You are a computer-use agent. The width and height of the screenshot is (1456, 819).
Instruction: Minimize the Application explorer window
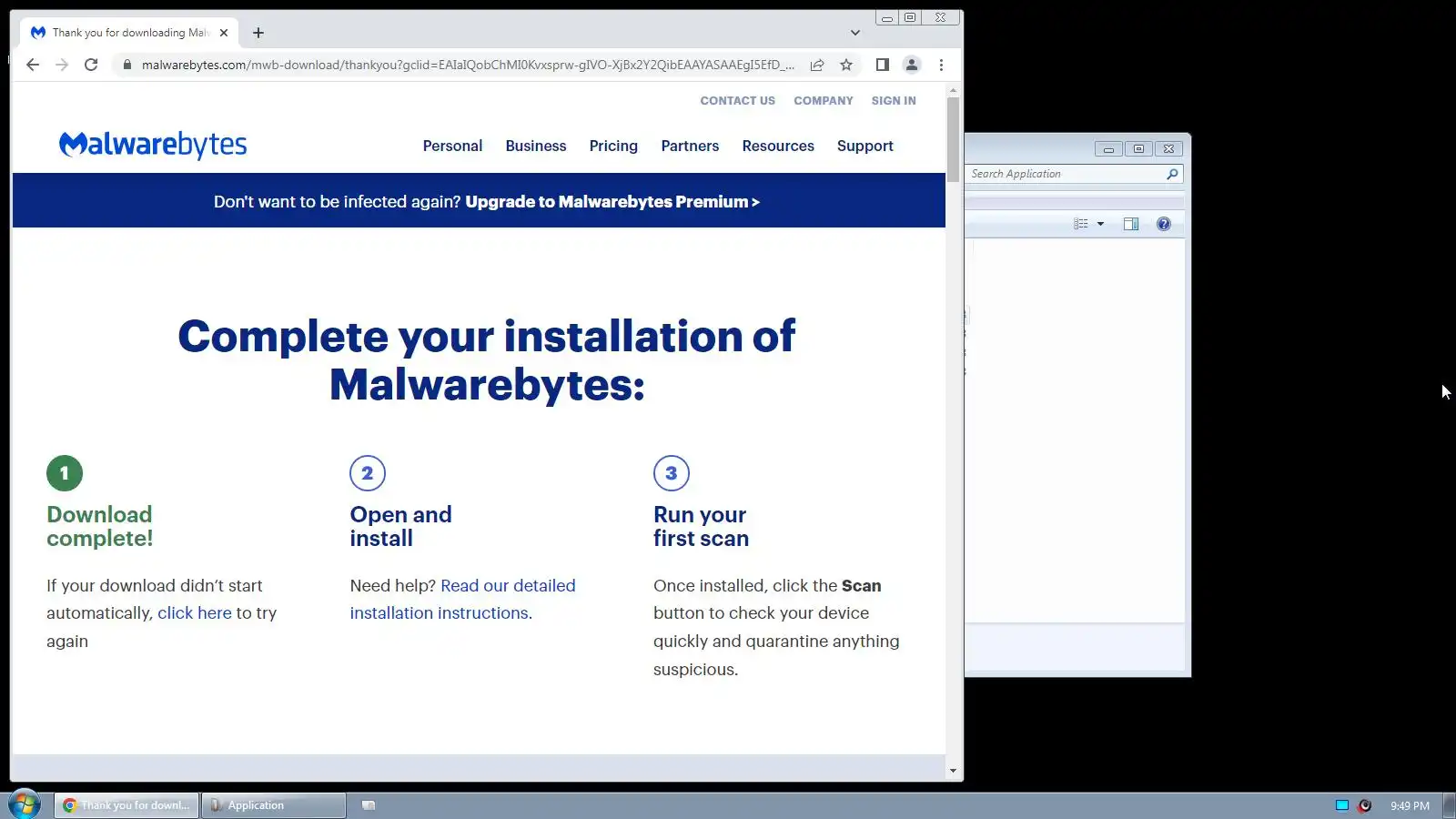1108,149
